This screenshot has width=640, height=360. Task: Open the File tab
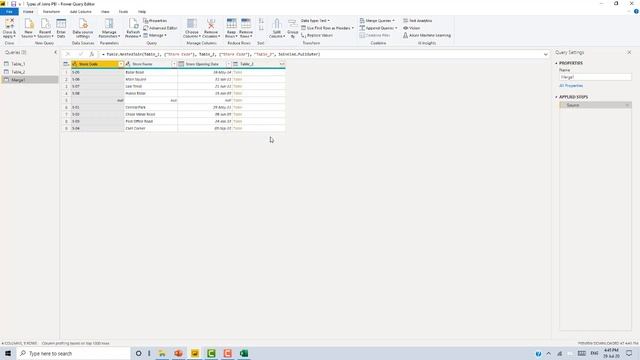[x=9, y=12]
